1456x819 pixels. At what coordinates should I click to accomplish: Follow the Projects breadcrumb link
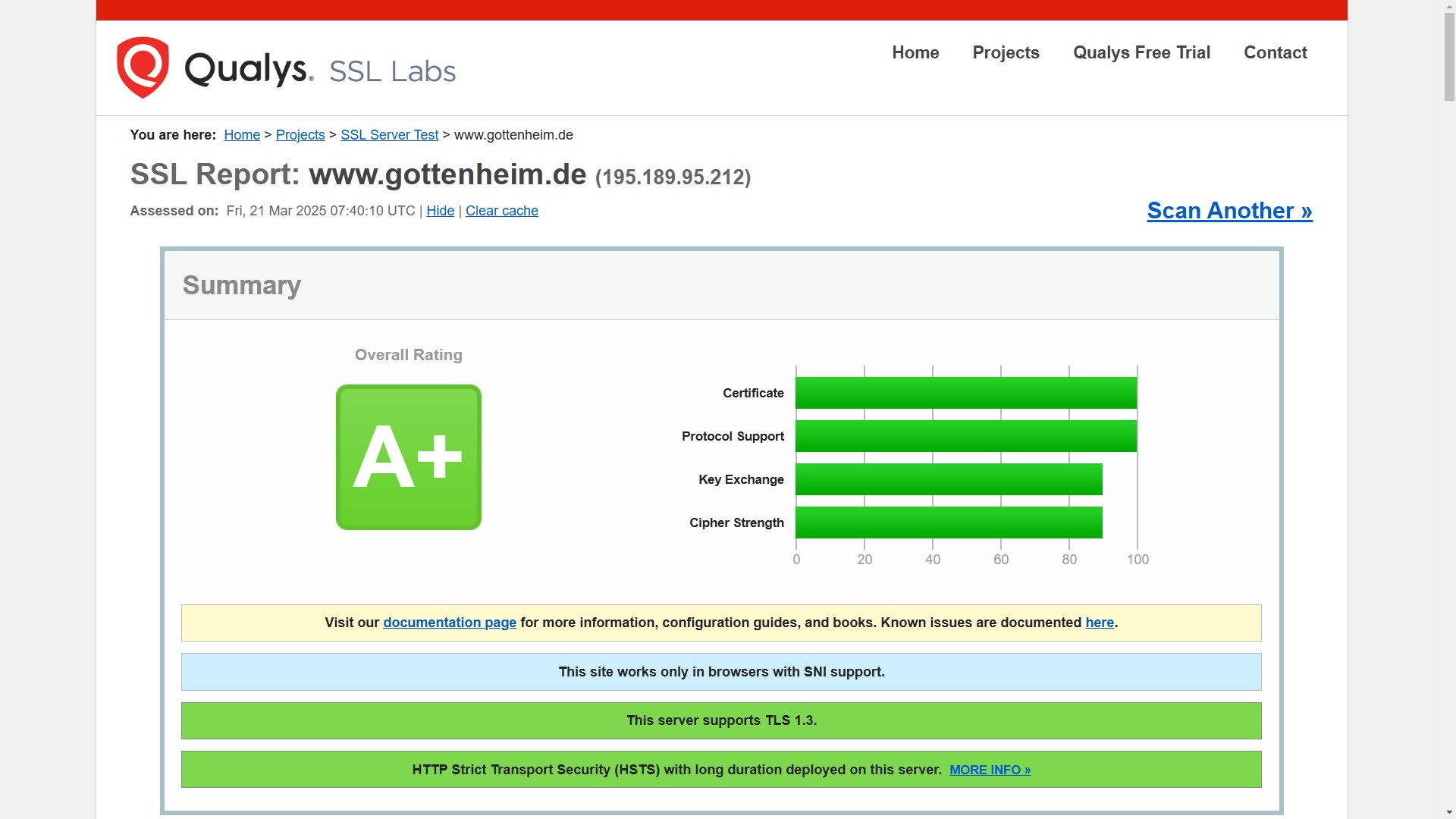pos(300,135)
